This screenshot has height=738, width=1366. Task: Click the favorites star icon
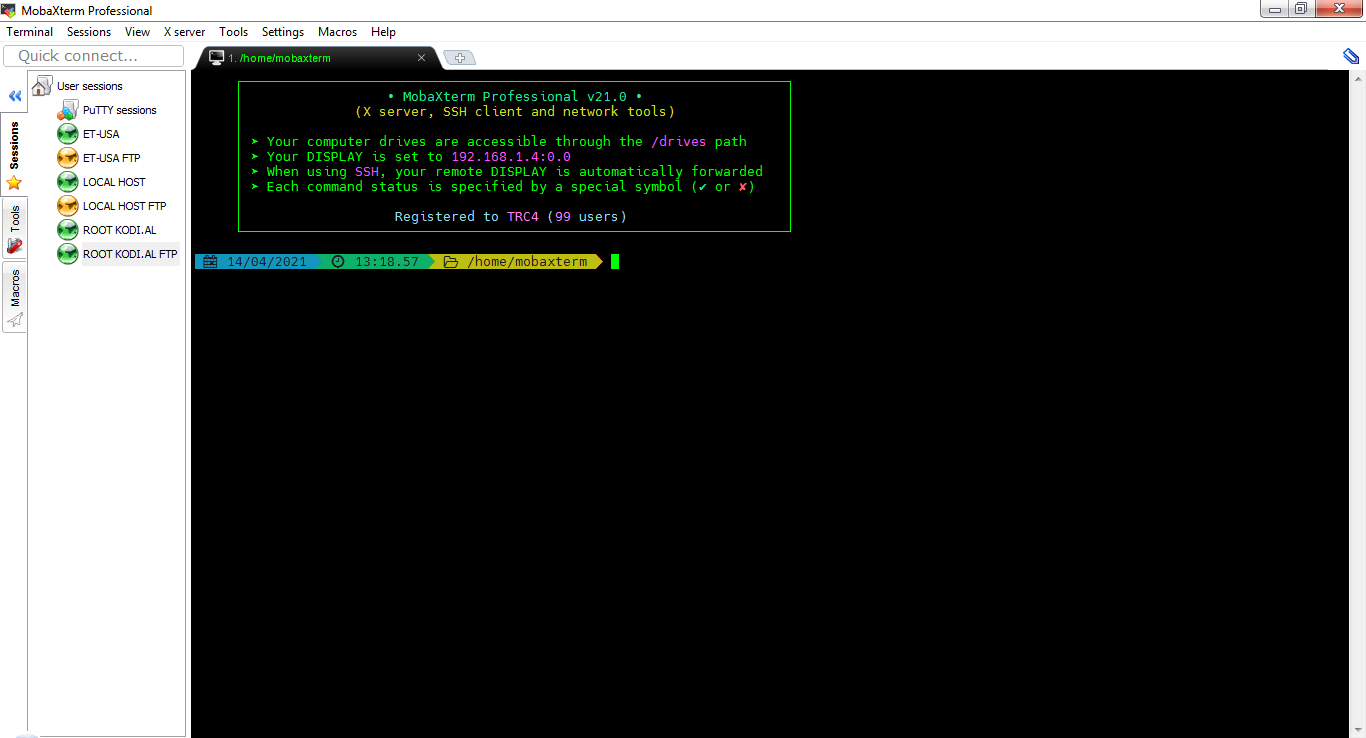pyautogui.click(x=14, y=183)
